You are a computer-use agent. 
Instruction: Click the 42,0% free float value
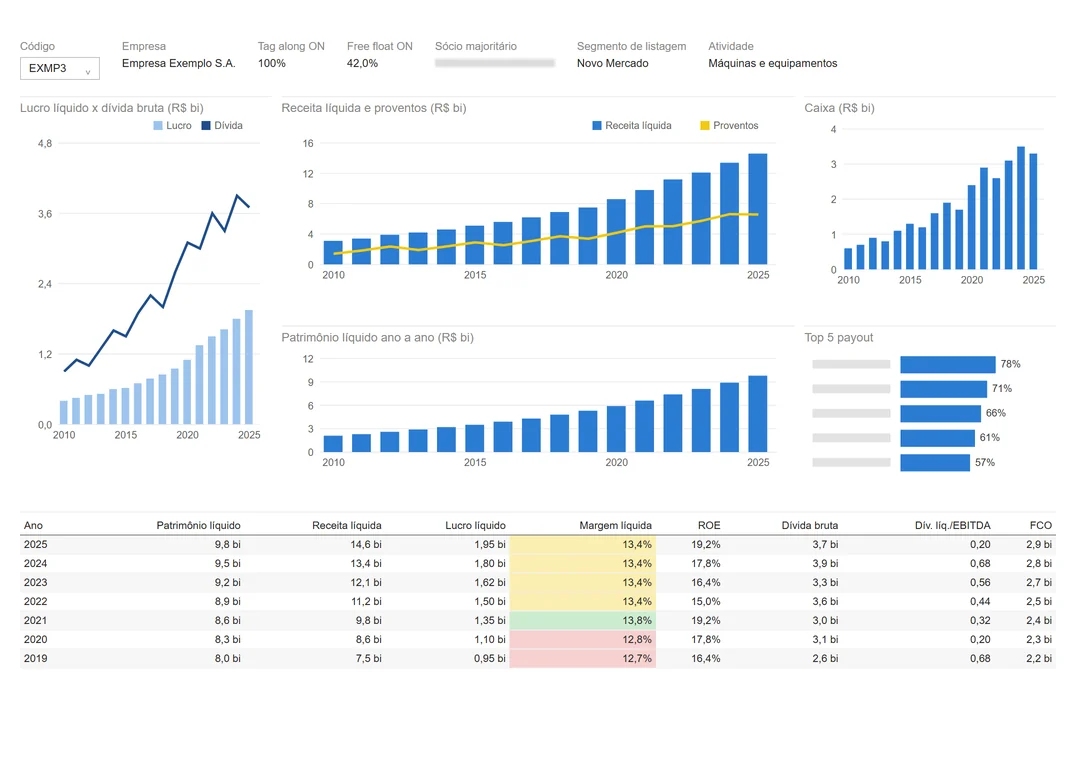point(362,64)
